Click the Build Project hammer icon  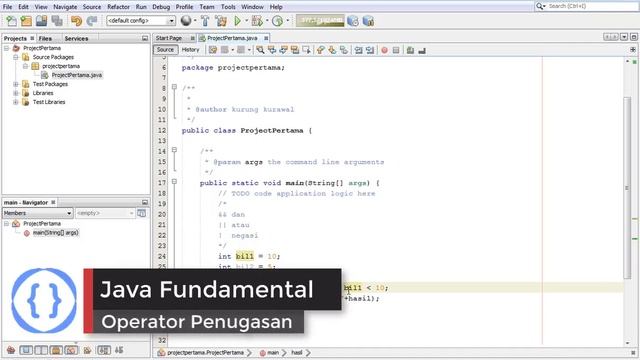pyautogui.click(x=205, y=21)
